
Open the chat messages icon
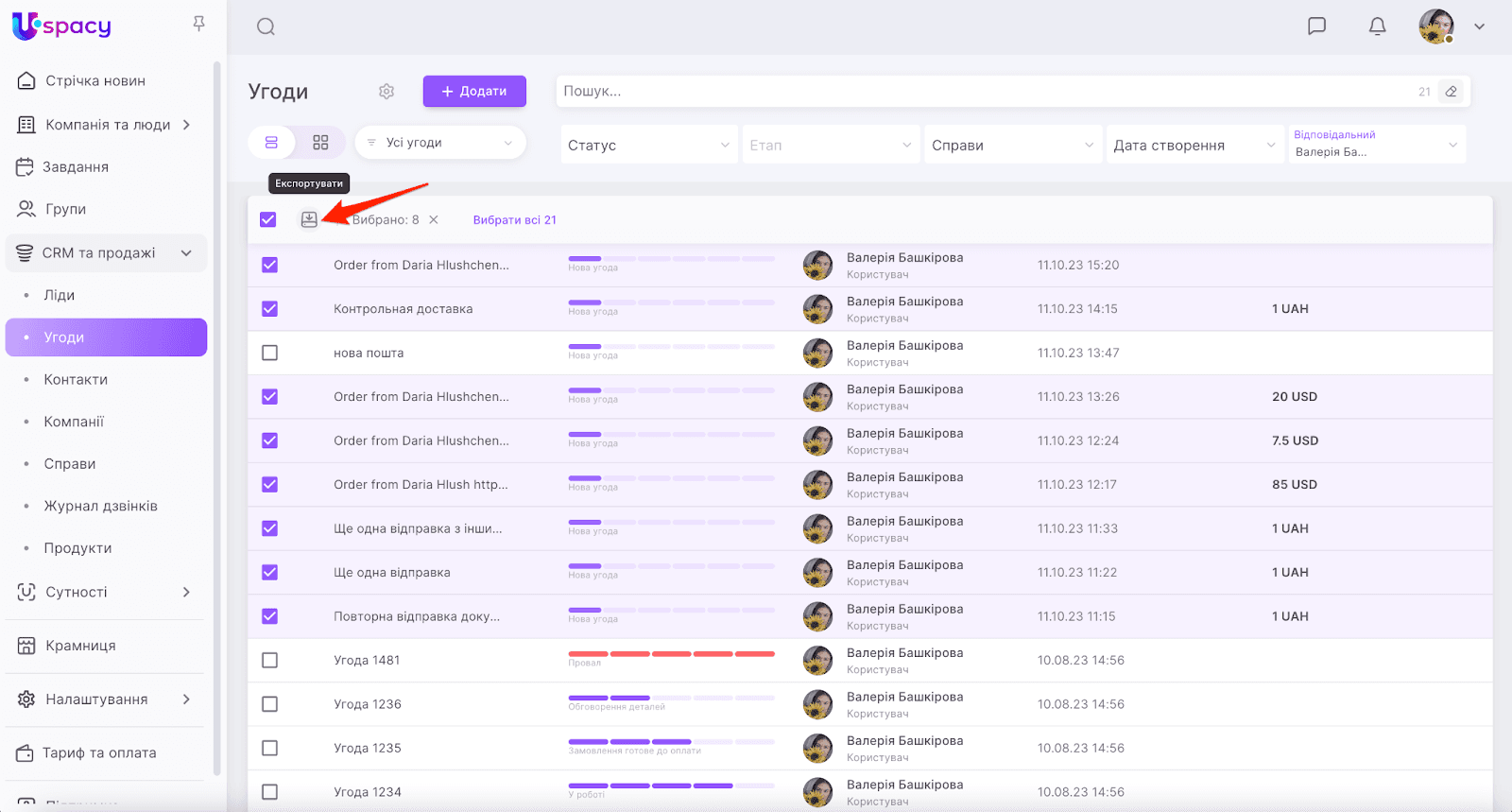click(1316, 26)
